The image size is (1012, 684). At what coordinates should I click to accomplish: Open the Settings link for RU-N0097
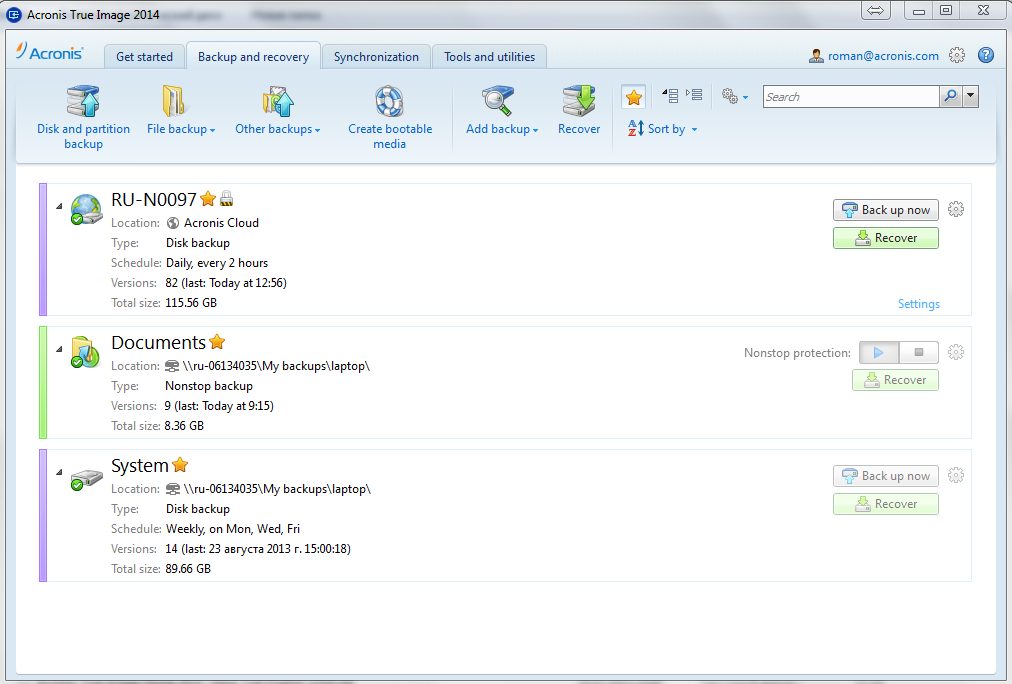[918, 304]
